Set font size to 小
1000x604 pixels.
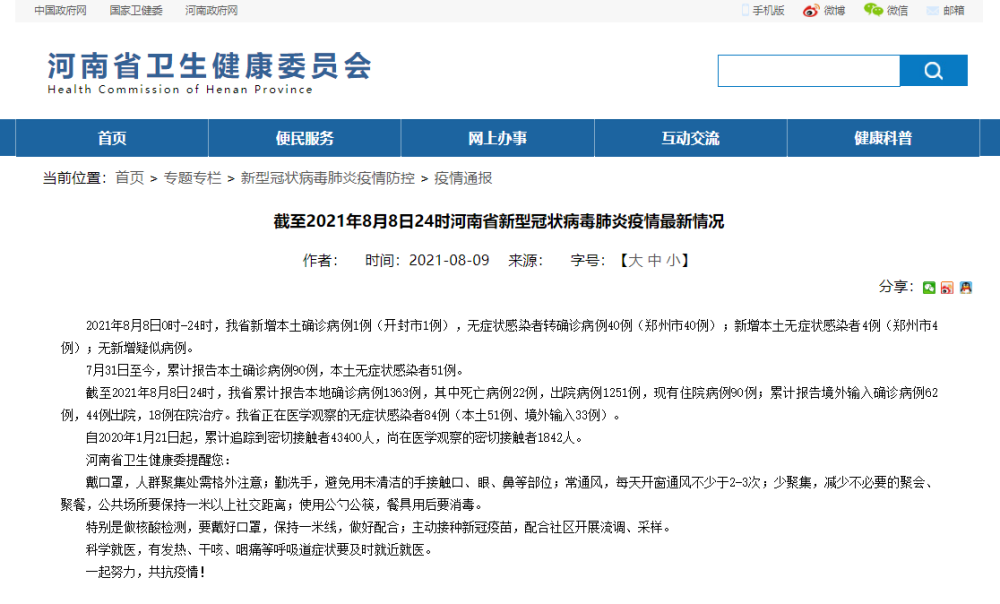(x=673, y=260)
